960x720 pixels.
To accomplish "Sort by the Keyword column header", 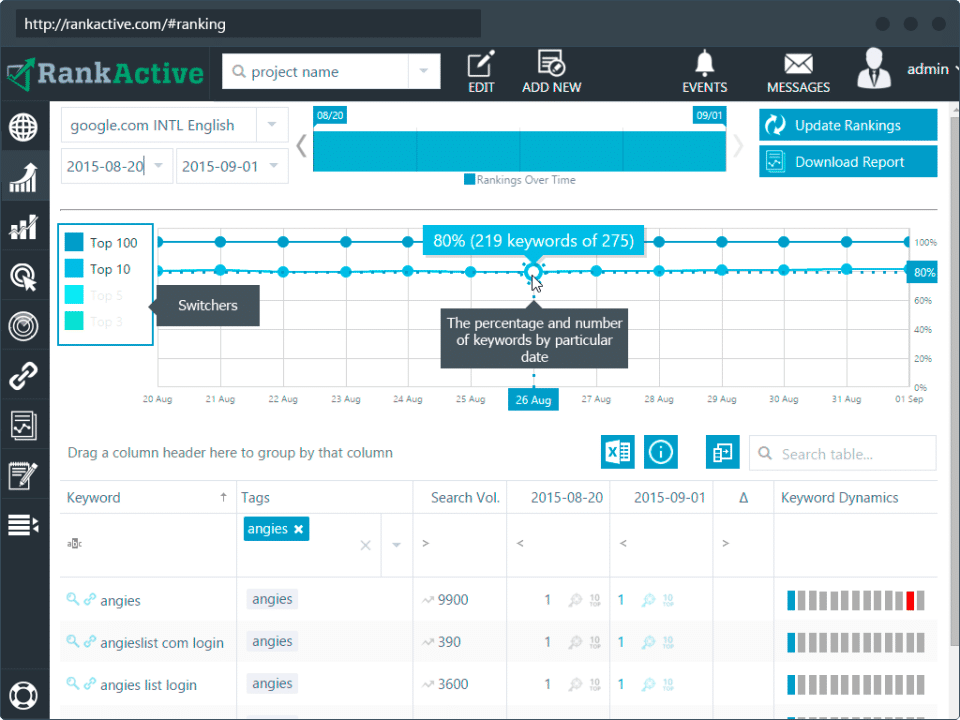I will 148,497.
